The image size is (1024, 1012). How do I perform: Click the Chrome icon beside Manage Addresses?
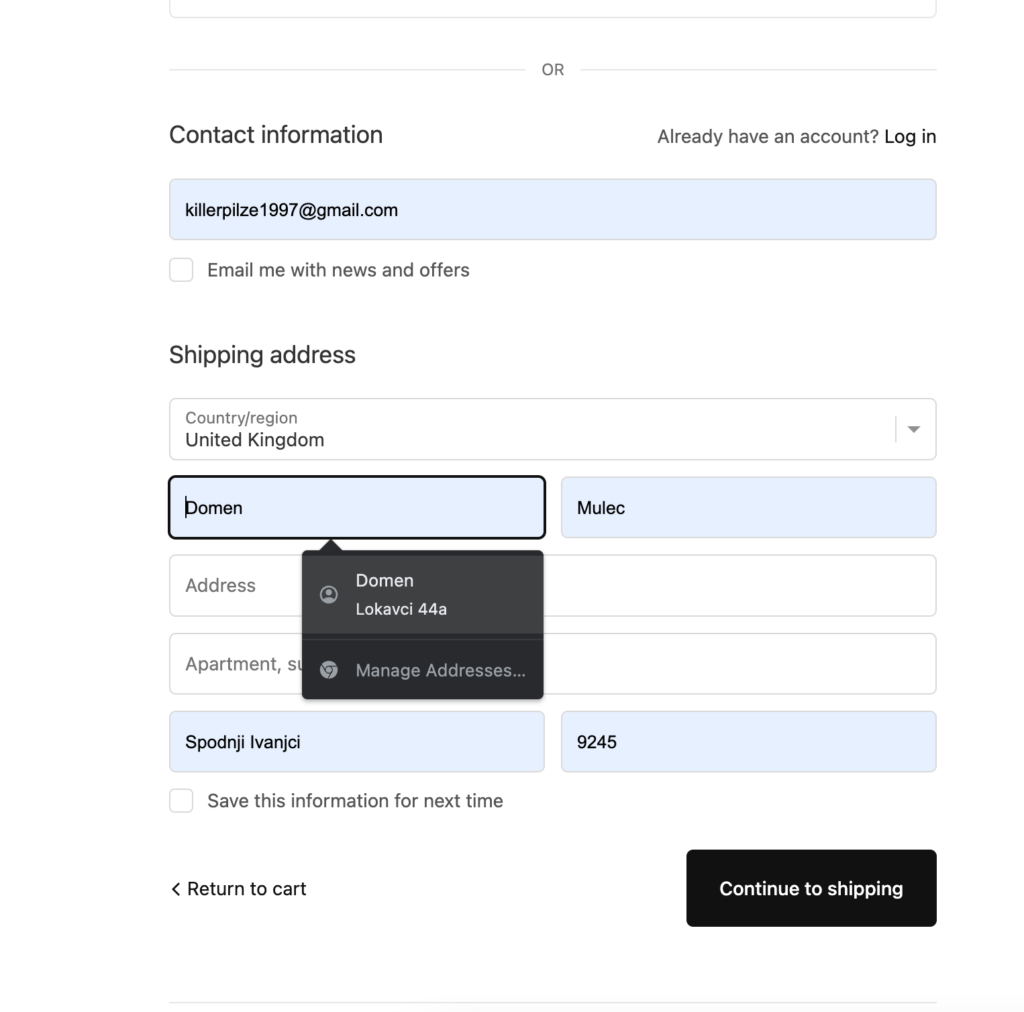point(328,670)
